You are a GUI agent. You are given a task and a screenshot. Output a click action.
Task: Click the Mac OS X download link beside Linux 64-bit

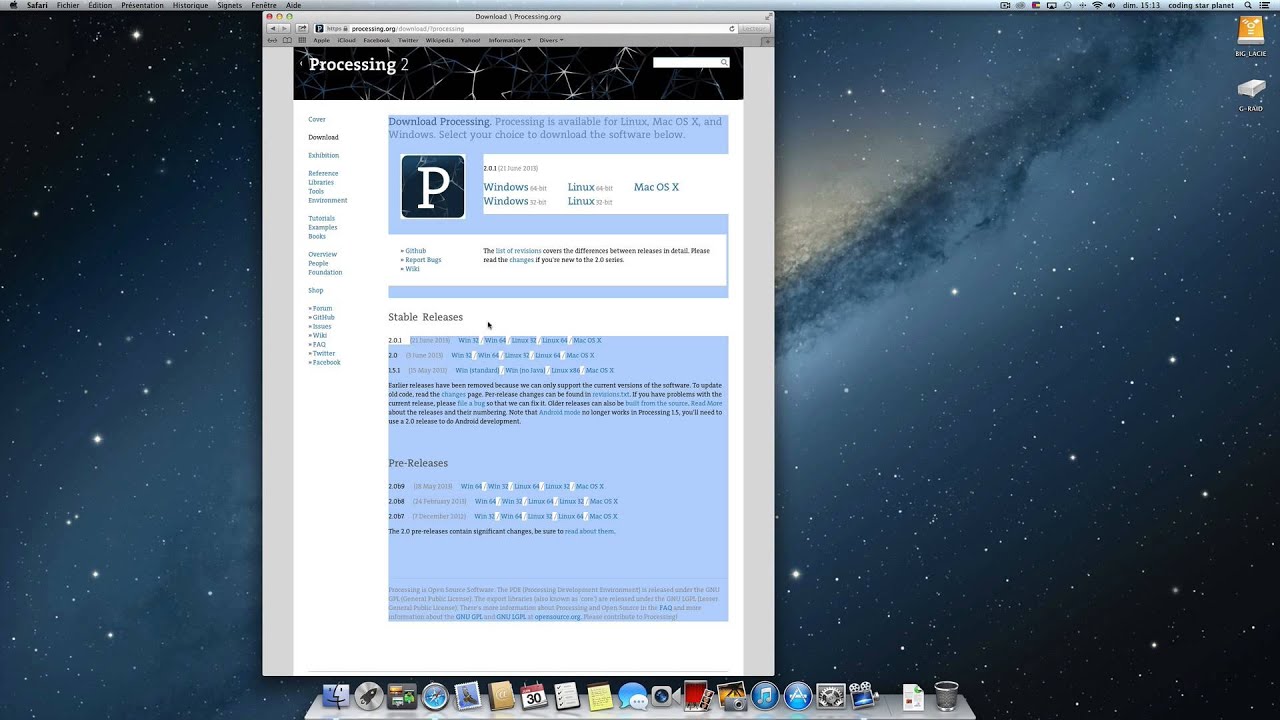click(x=656, y=187)
